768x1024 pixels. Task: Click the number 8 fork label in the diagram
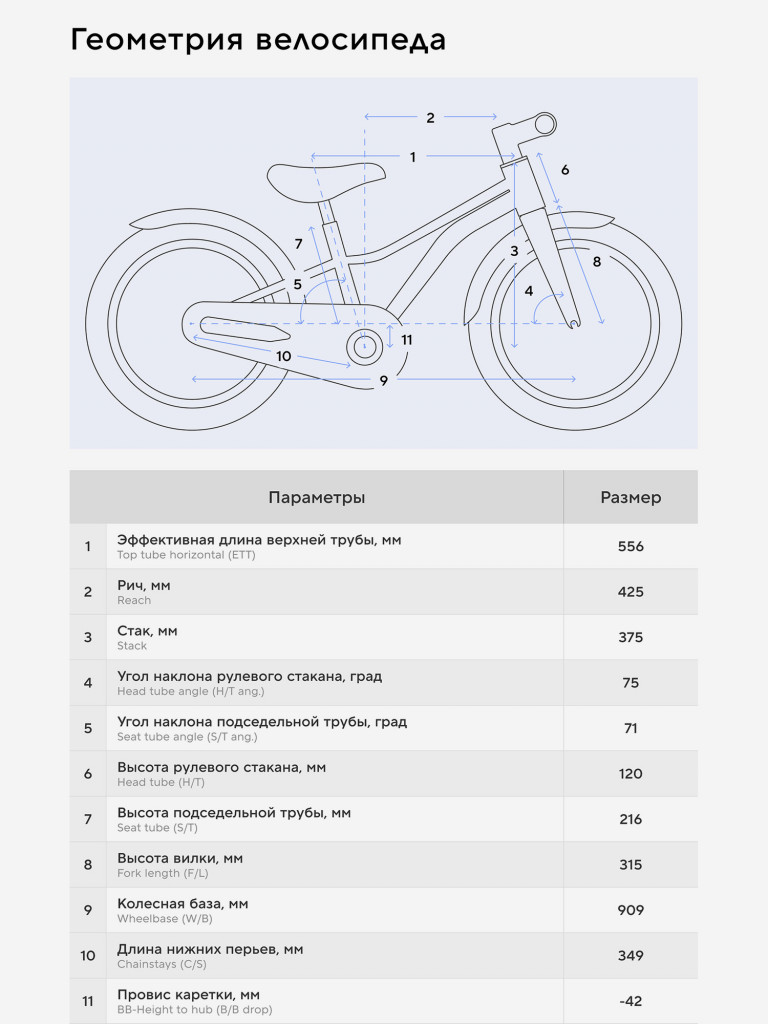(597, 262)
